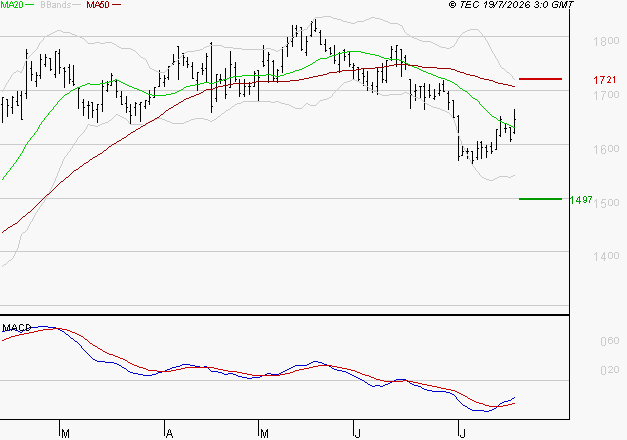This screenshot has height=440, width=627.
Task: Click the BBands legend label
Action: click(56, 5)
